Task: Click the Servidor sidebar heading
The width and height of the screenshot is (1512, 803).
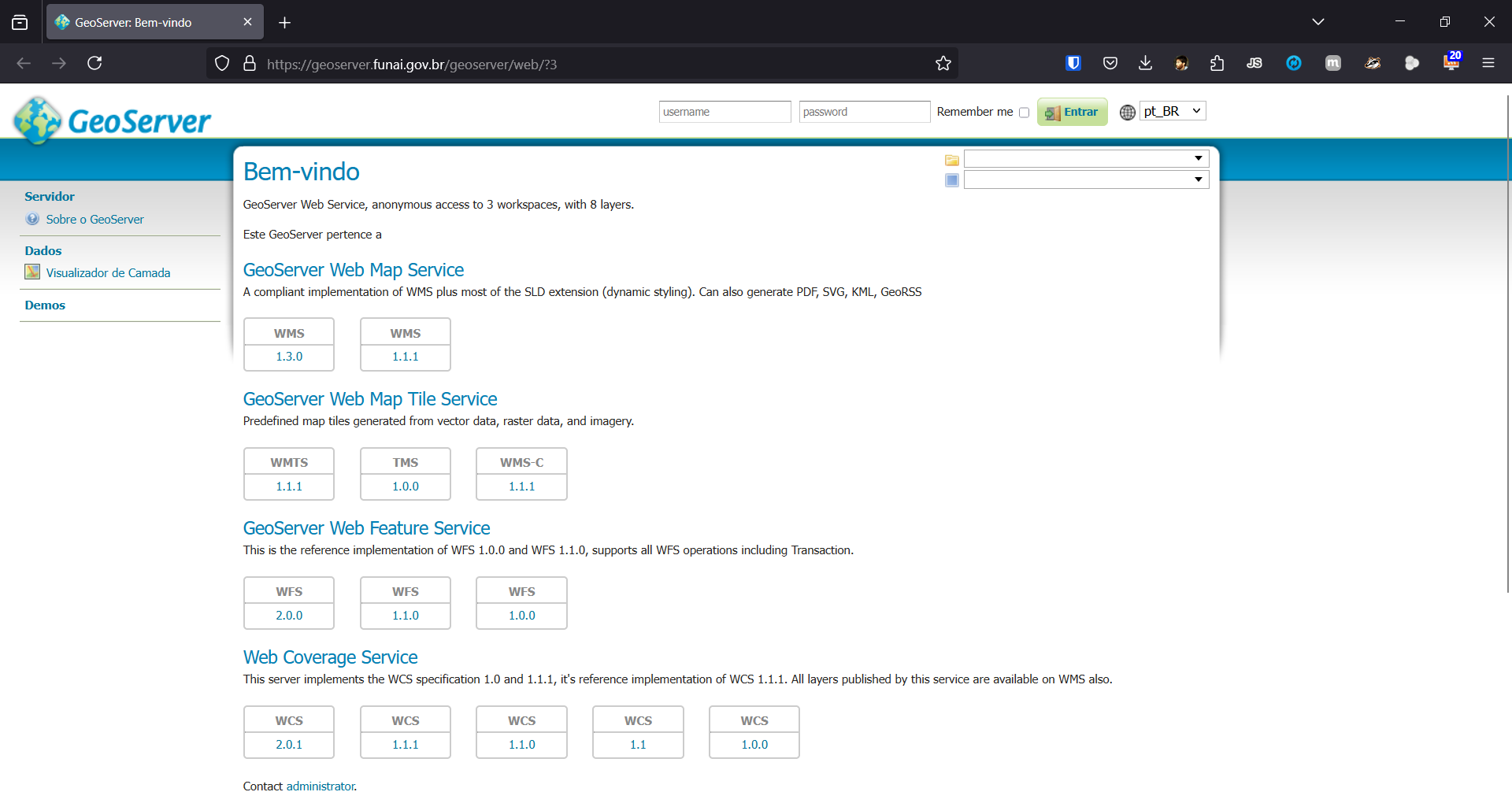Action: pyautogui.click(x=50, y=197)
